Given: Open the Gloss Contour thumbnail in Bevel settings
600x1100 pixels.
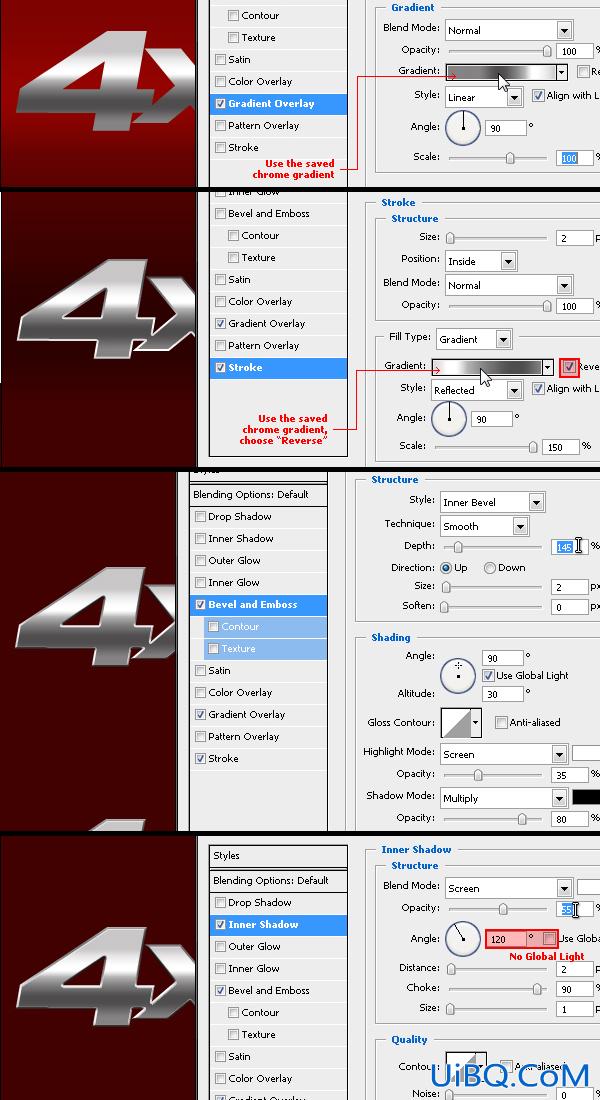Looking at the screenshot, I should tap(455, 722).
